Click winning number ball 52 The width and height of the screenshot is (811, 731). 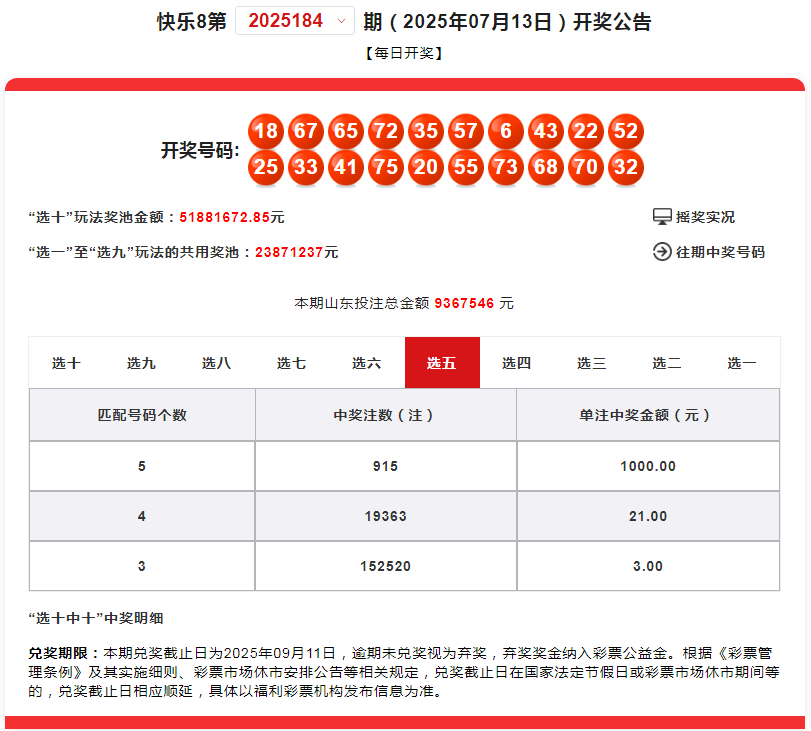coord(626,131)
